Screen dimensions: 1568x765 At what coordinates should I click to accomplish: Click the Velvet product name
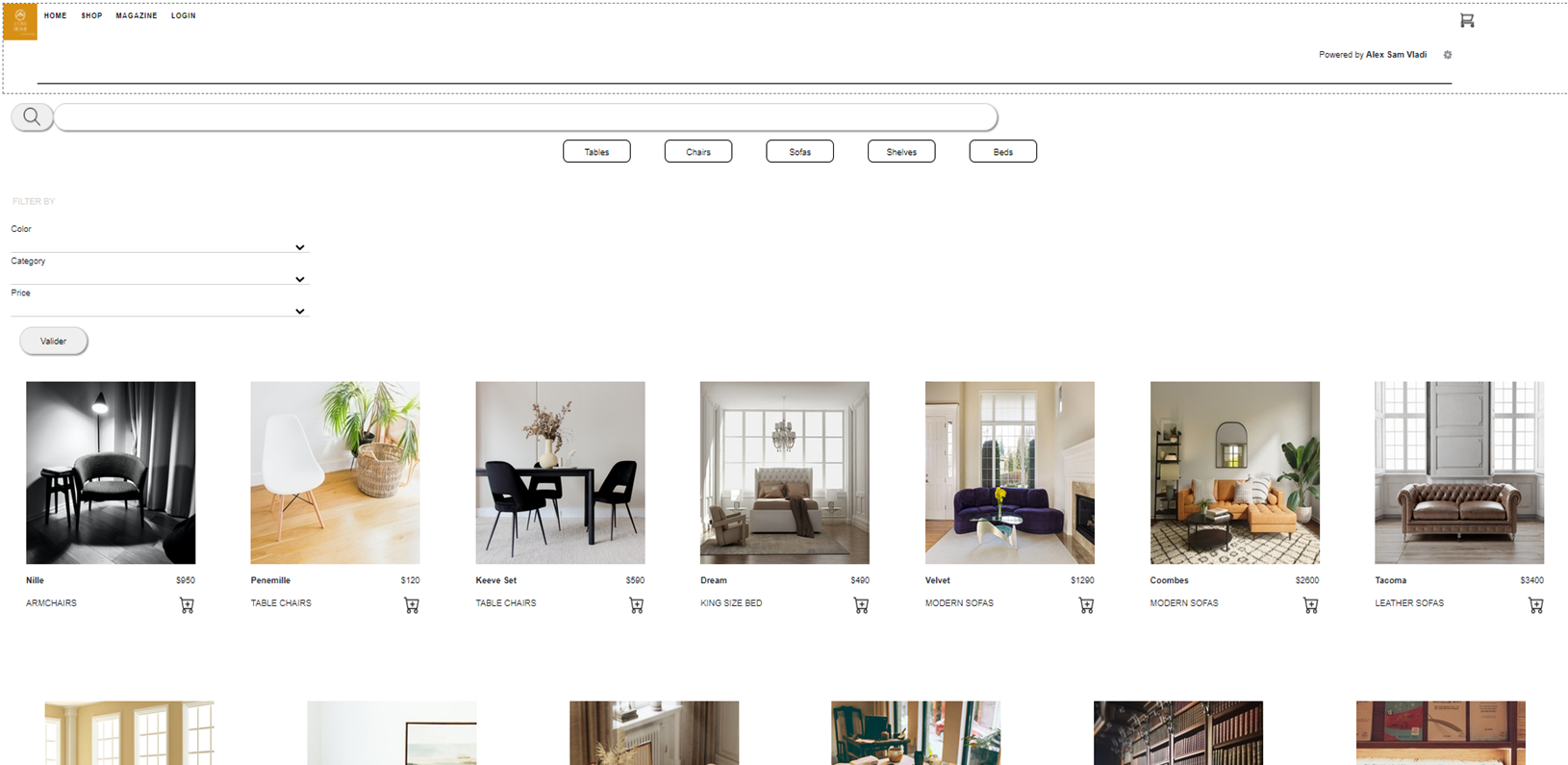[x=938, y=580]
